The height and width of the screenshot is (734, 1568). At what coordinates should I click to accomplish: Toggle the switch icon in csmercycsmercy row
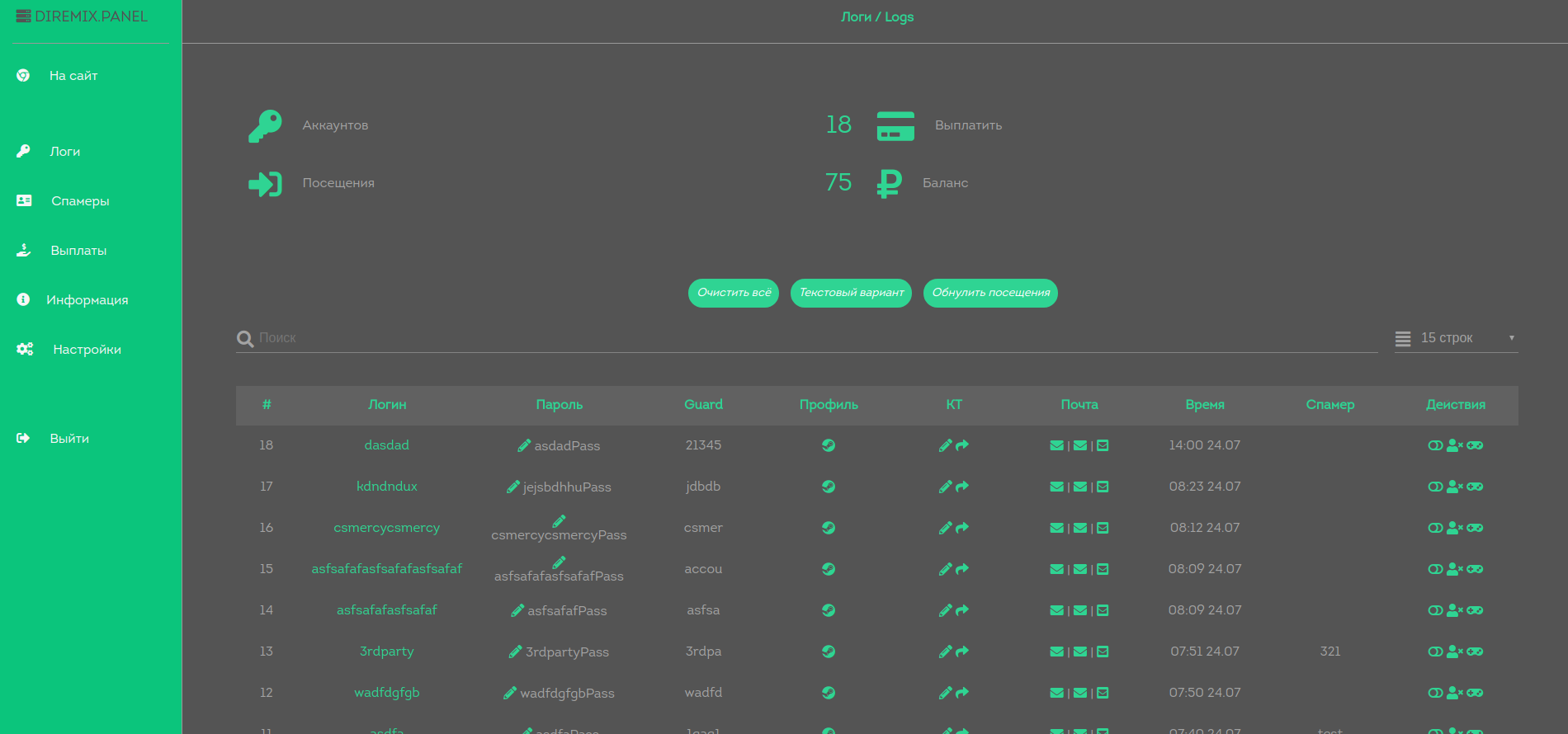pyautogui.click(x=1435, y=528)
